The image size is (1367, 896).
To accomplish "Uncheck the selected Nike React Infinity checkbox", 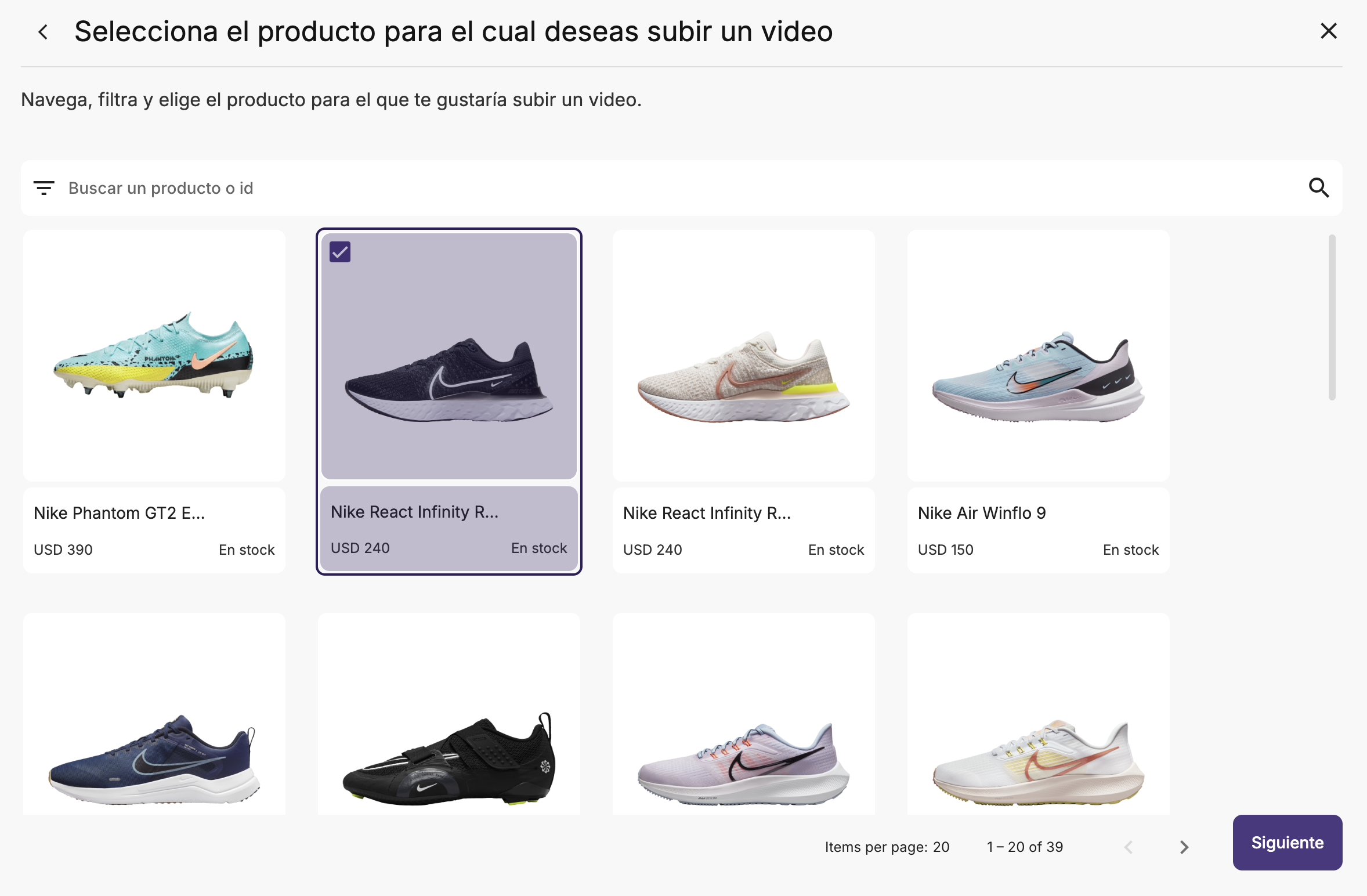I will pyautogui.click(x=340, y=252).
